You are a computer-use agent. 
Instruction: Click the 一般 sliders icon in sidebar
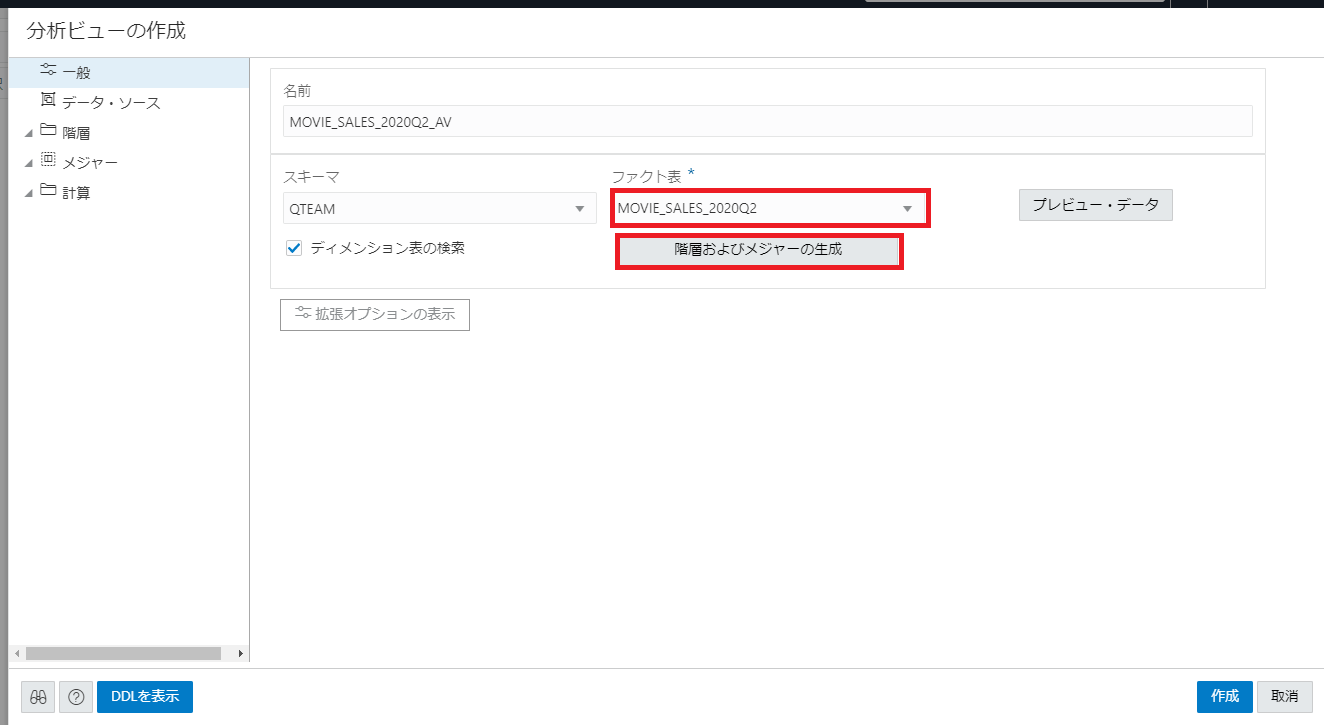coord(49,71)
